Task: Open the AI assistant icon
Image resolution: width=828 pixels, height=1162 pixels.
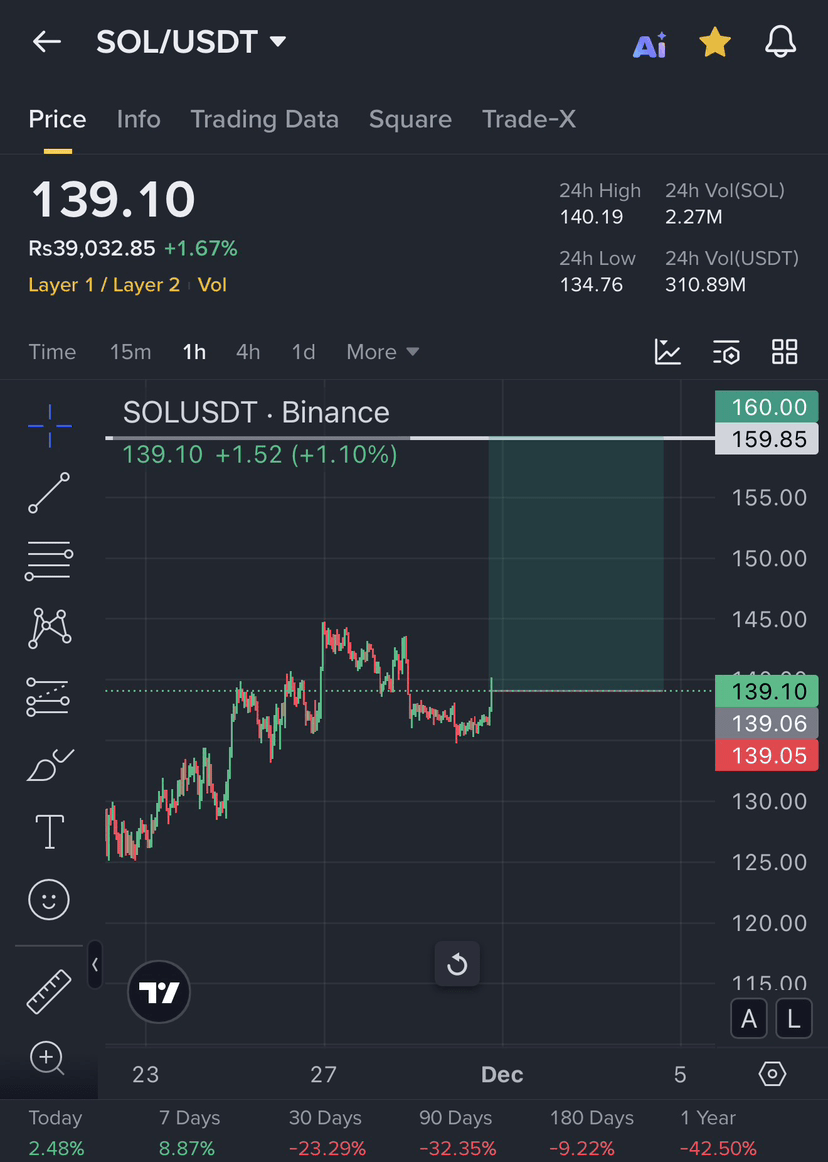Action: coord(649,44)
